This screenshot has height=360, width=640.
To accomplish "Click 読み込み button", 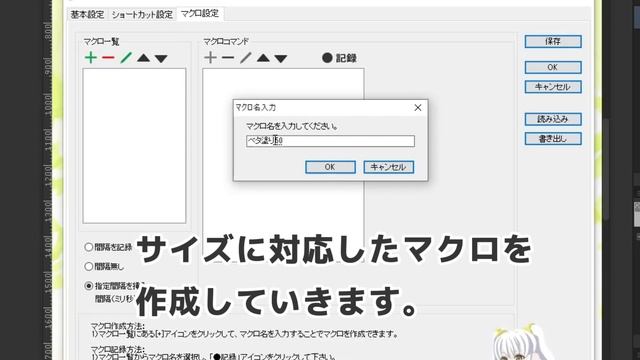I will 553,119.
